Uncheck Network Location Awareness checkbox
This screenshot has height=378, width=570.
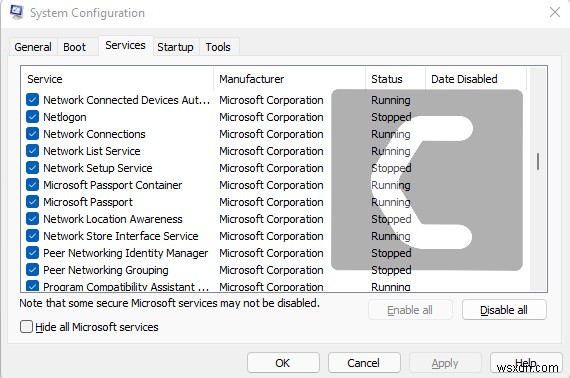point(32,218)
